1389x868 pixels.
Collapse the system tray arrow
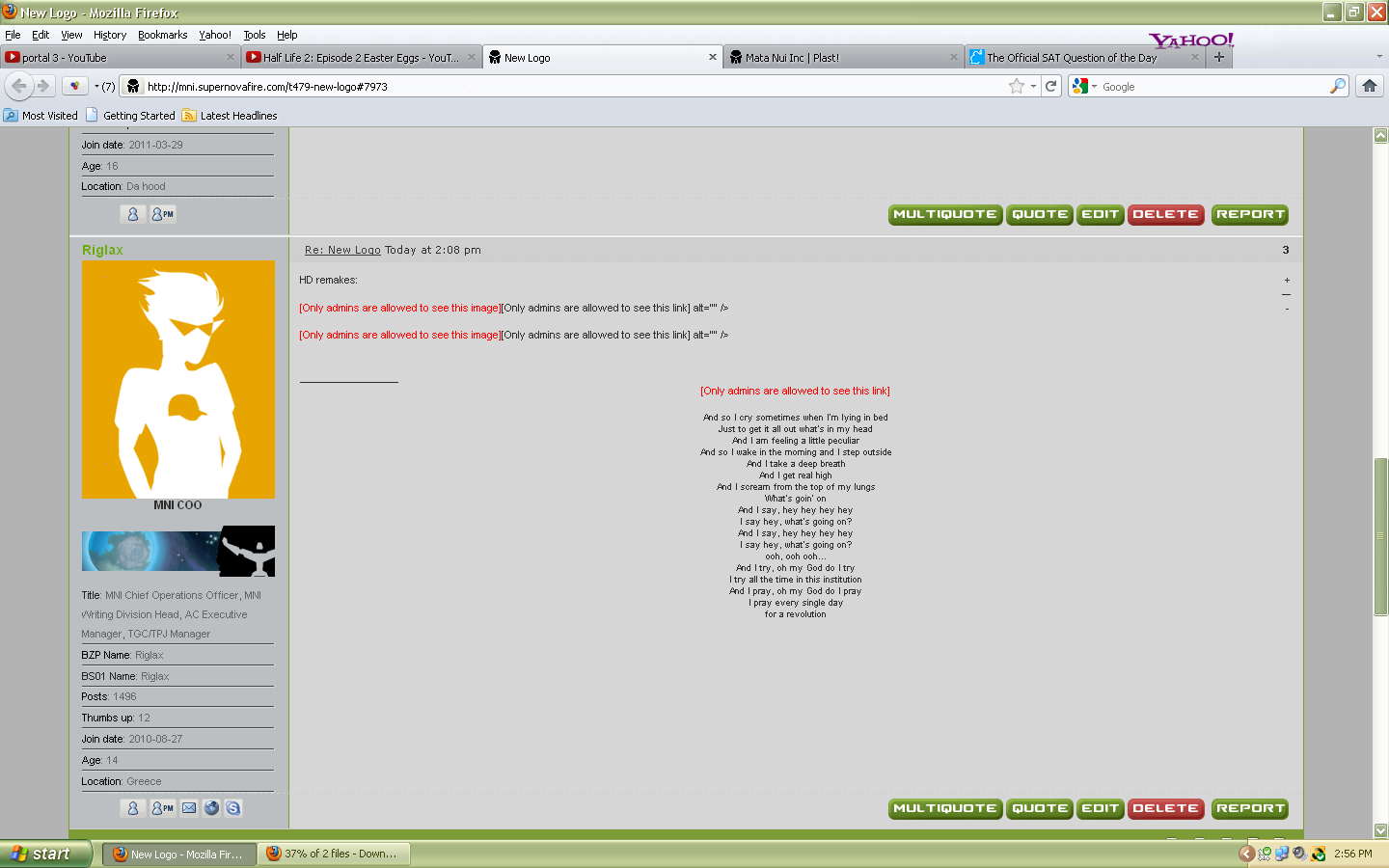1246,854
